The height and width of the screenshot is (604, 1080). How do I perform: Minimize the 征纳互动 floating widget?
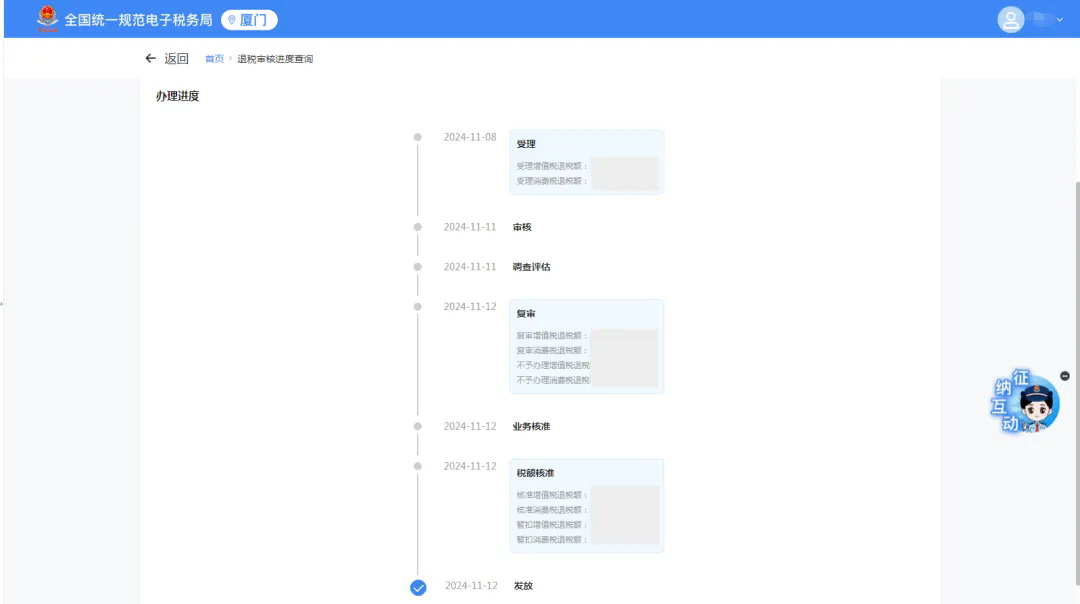point(1064,376)
